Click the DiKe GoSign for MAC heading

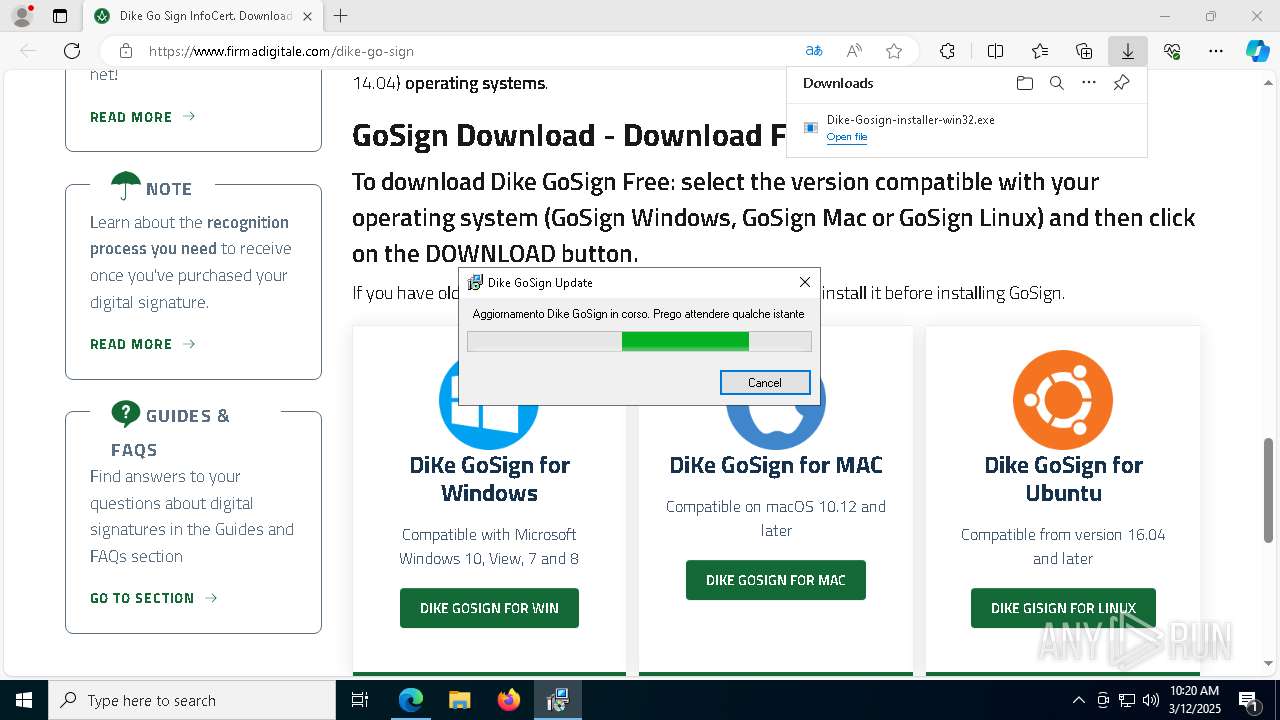tap(776, 465)
